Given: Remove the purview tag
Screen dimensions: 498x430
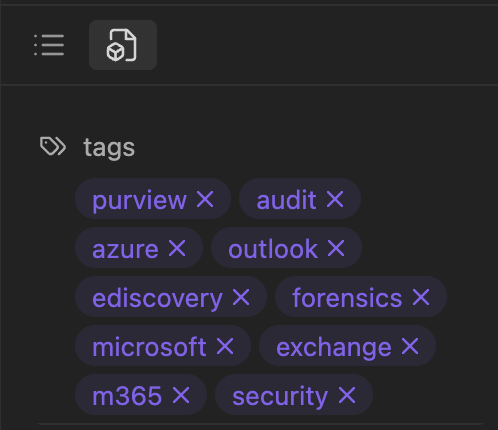Looking at the screenshot, I should (205, 199).
